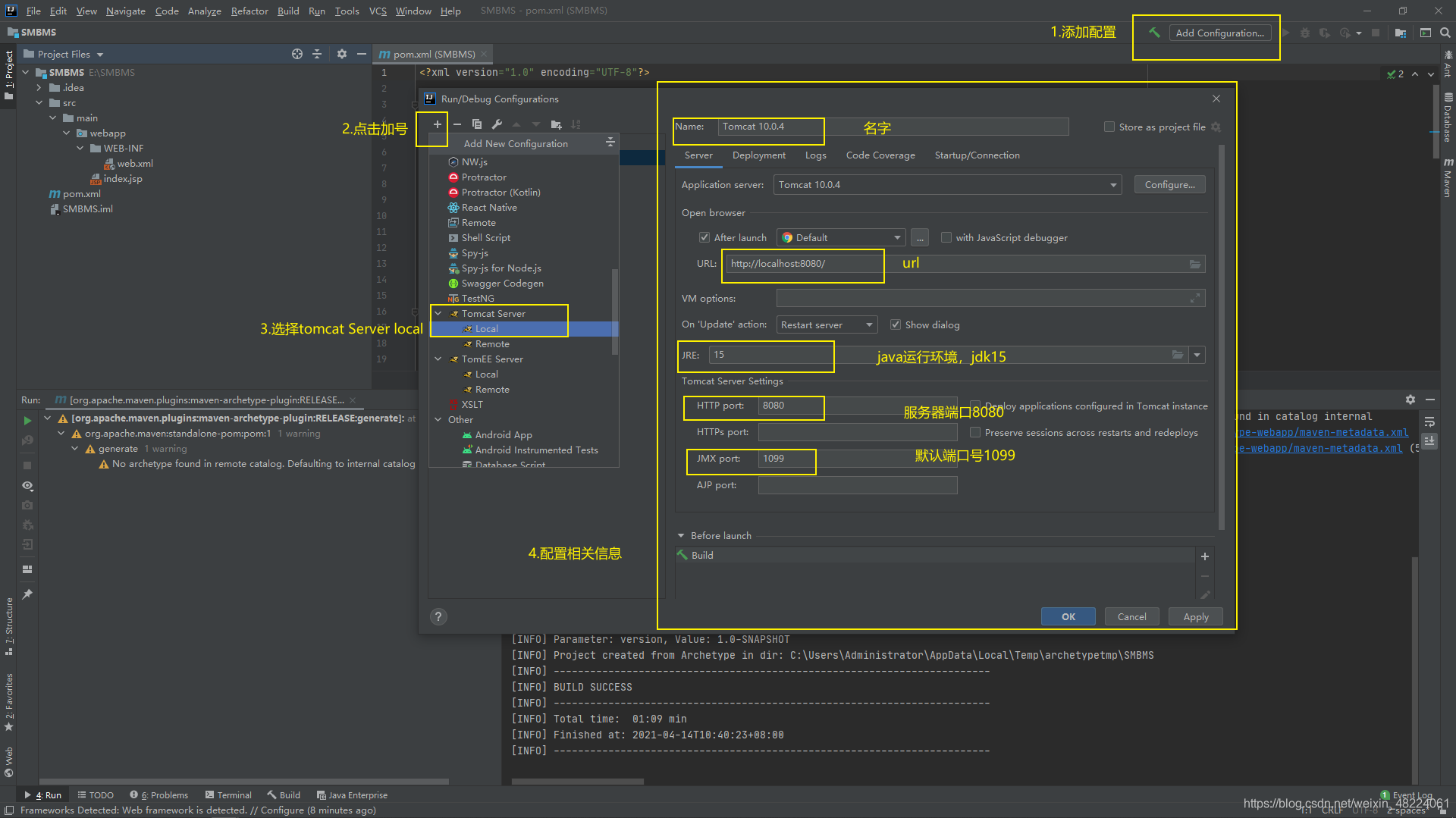Screen dimensions: 1456x818
Task: Click green rerun icon in Run panel
Action: tap(27, 420)
